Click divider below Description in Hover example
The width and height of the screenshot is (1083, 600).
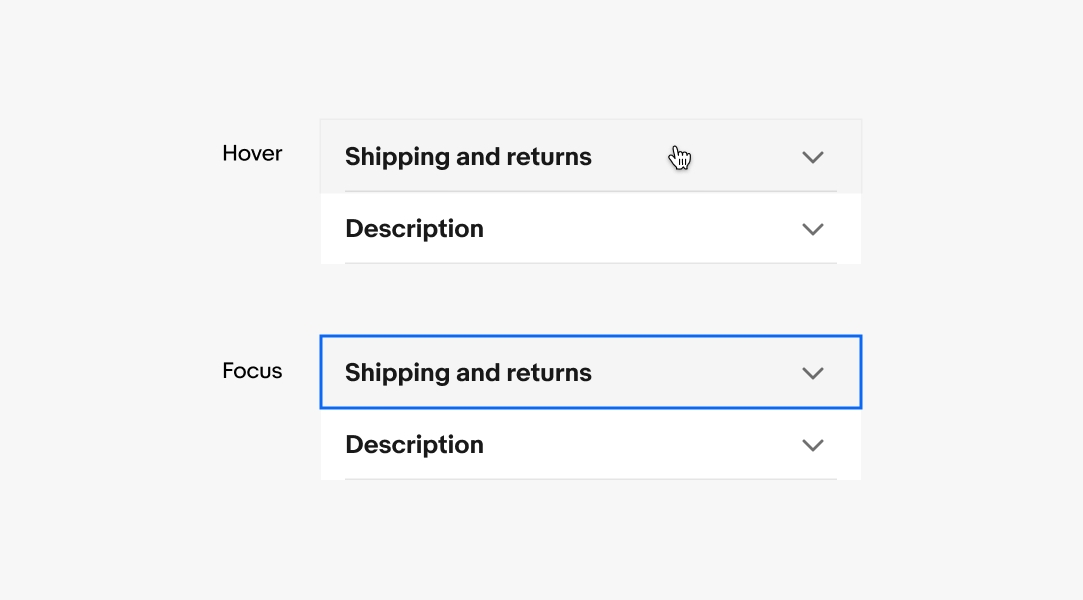coord(590,263)
